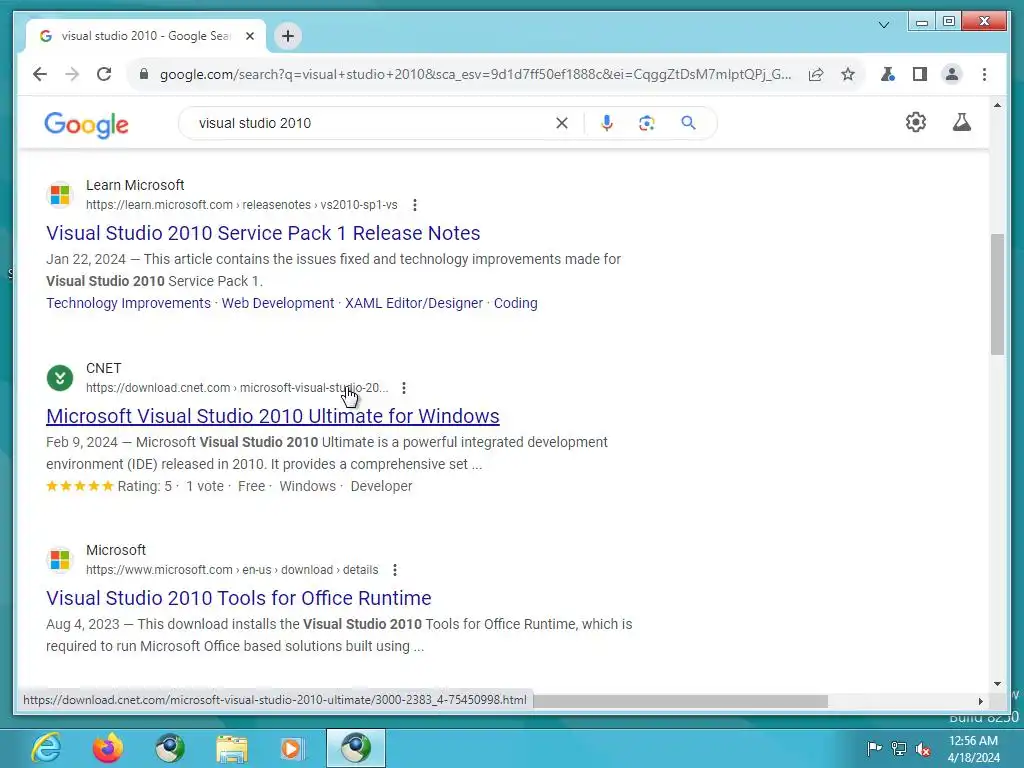The image size is (1024, 768).
Task: Click the vertical scrollbar thumb
Action: click(x=997, y=294)
